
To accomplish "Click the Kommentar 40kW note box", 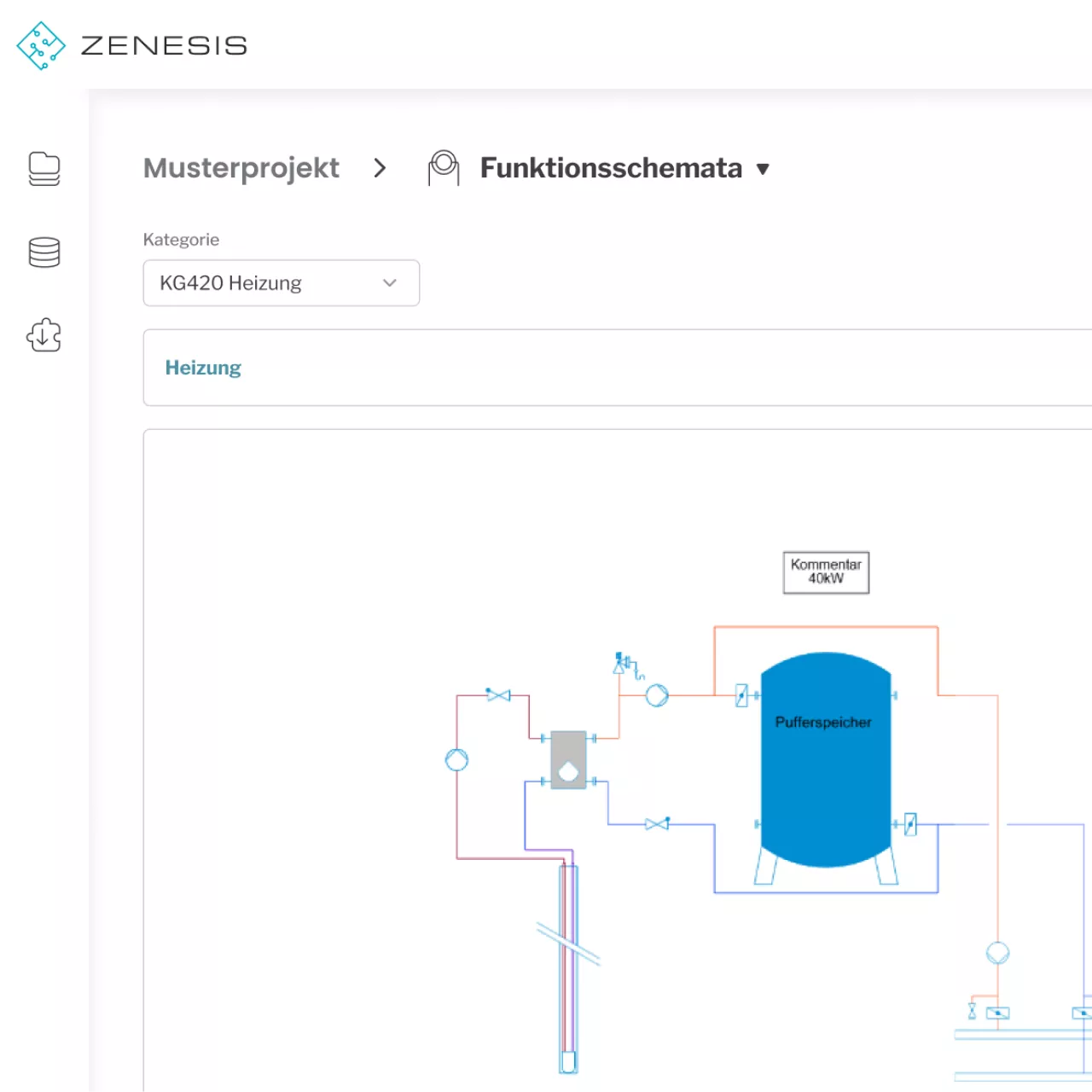I will click(826, 572).
